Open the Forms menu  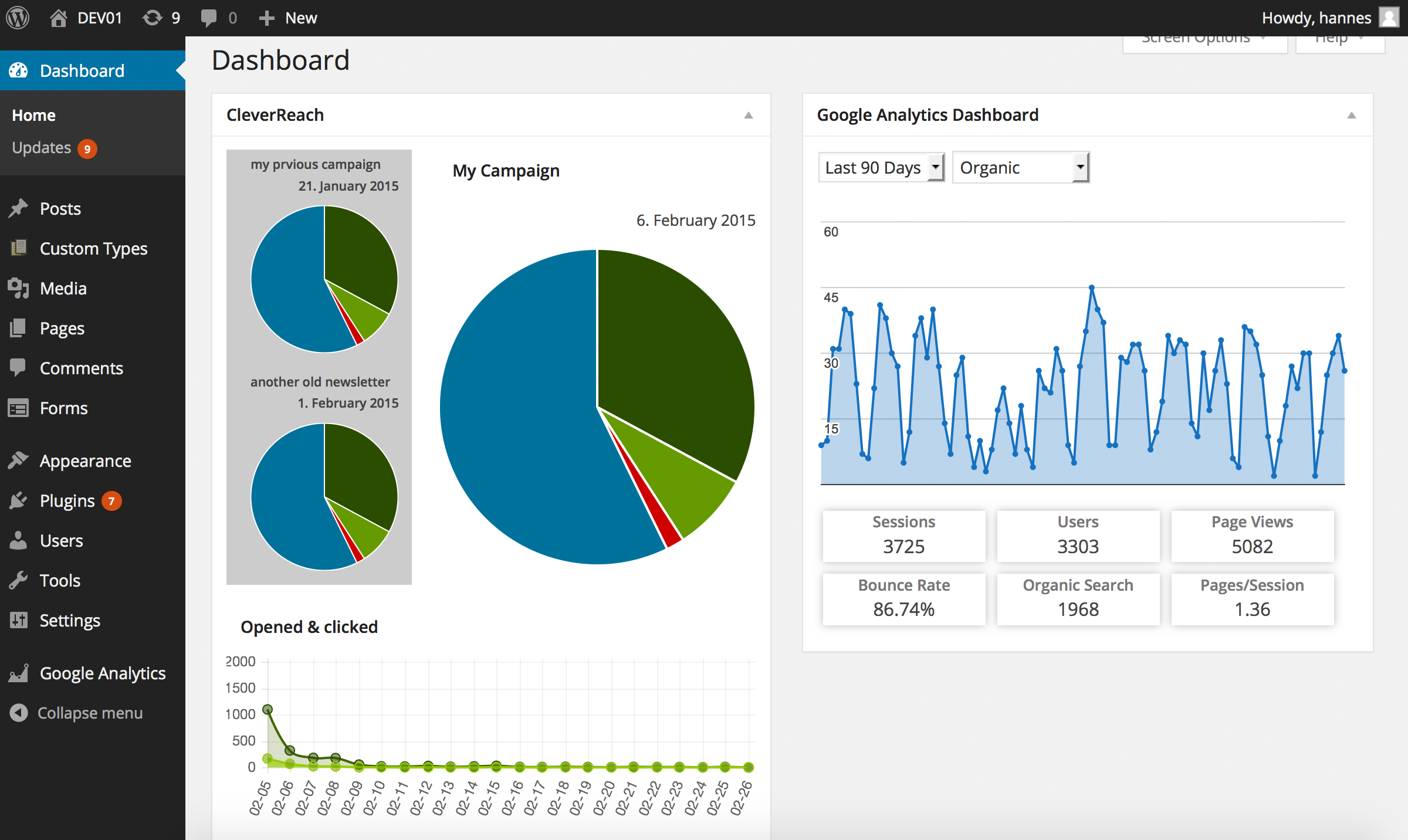93,408
